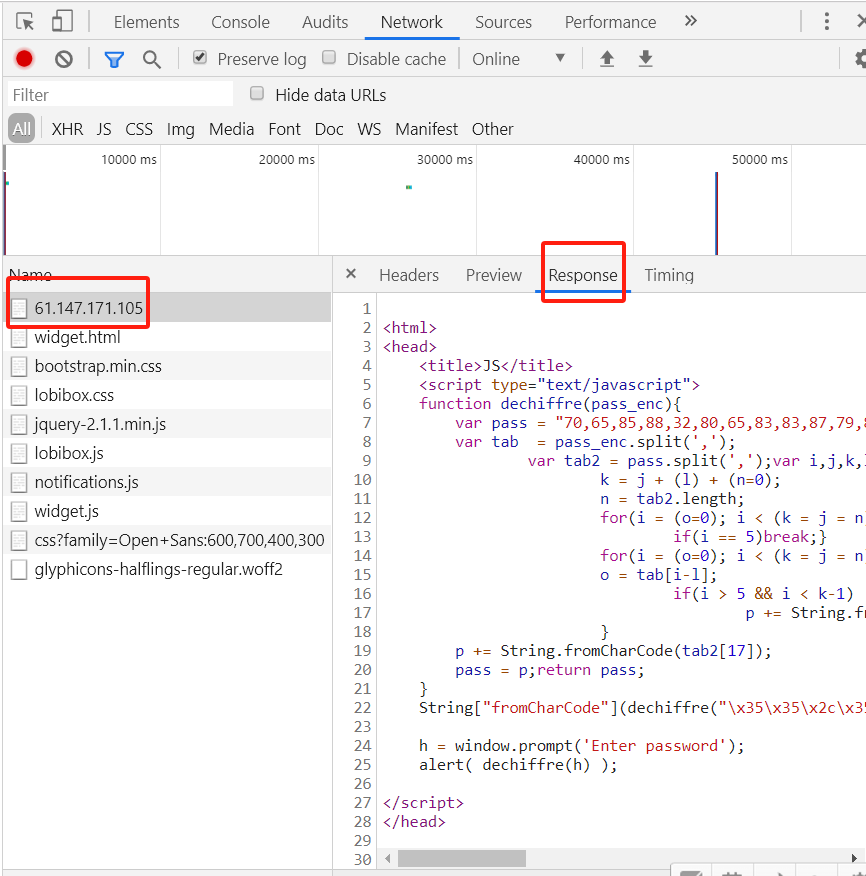Open DevTools three-dot customize menu
This screenshot has width=866, height=876.
[826, 22]
